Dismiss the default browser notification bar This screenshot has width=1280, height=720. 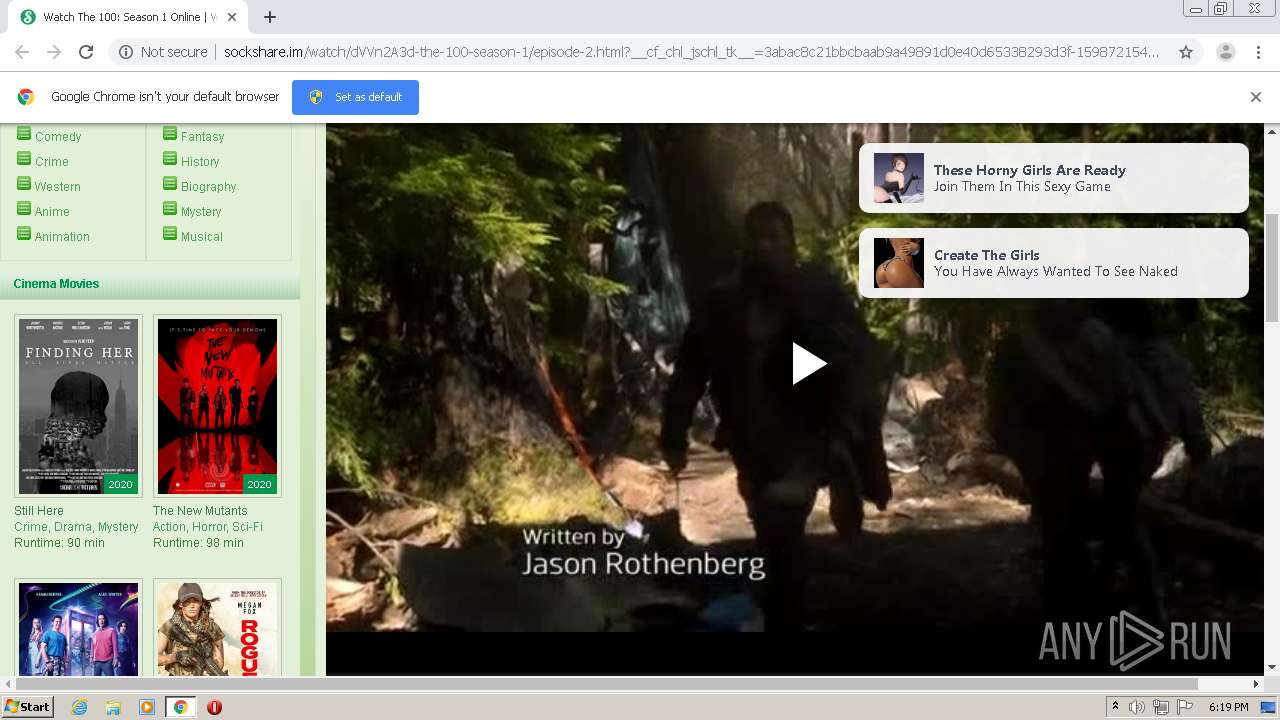[x=1256, y=97]
